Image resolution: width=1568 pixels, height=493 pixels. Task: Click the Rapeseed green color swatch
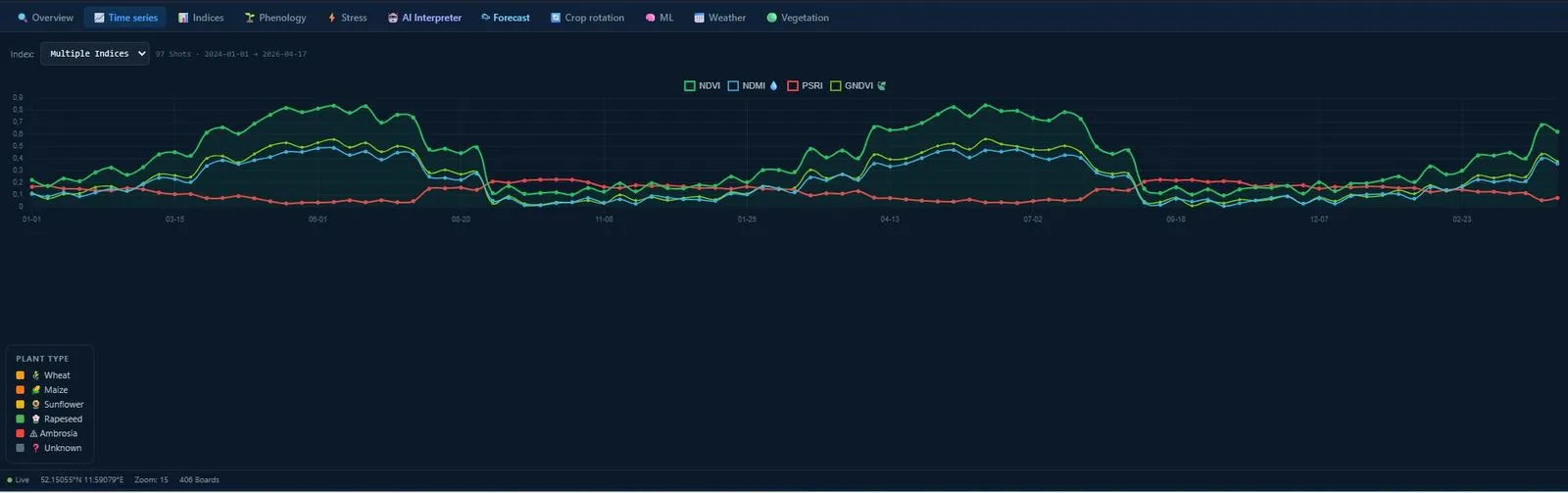pos(21,419)
